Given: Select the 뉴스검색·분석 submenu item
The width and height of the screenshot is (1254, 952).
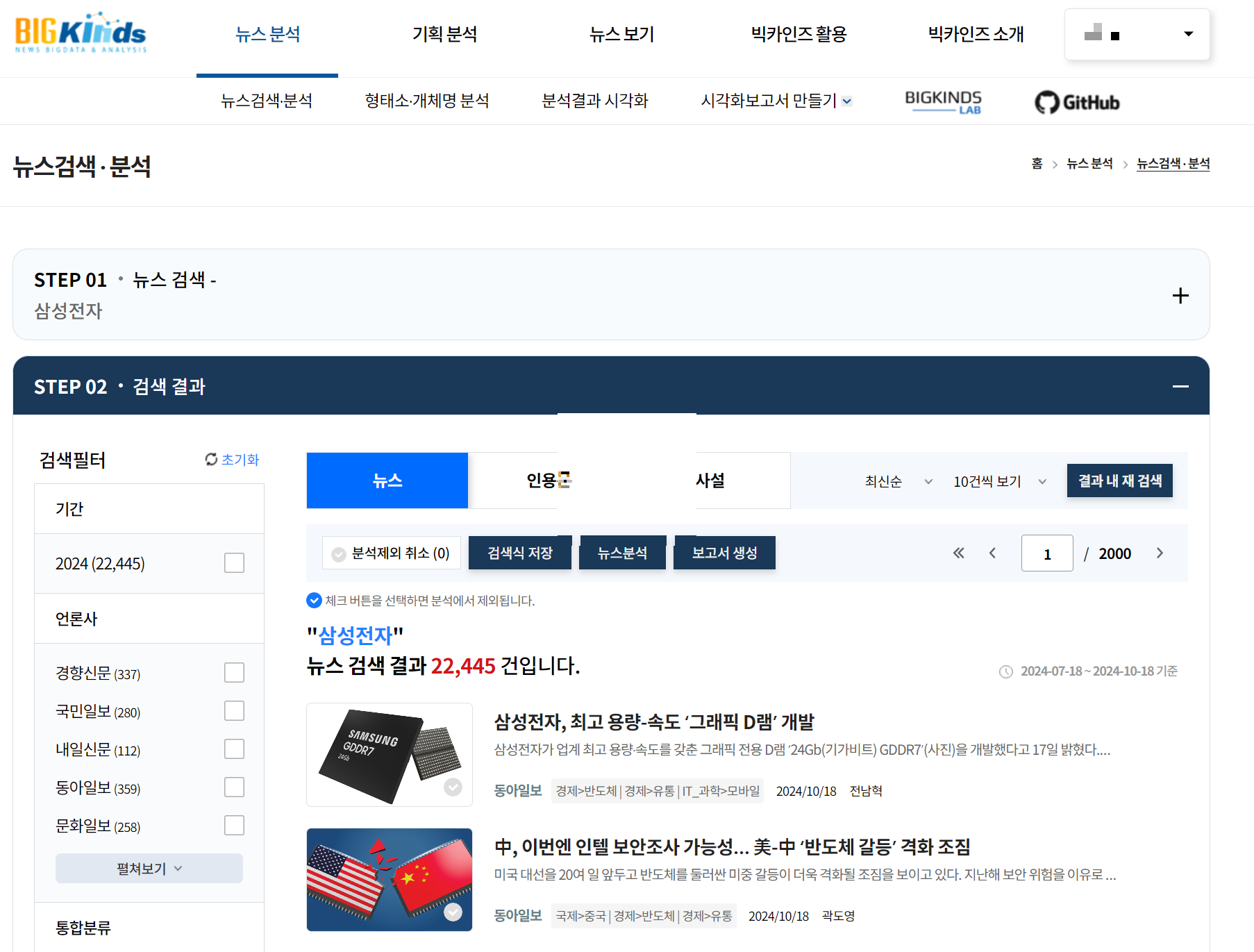Looking at the screenshot, I should coord(267,101).
